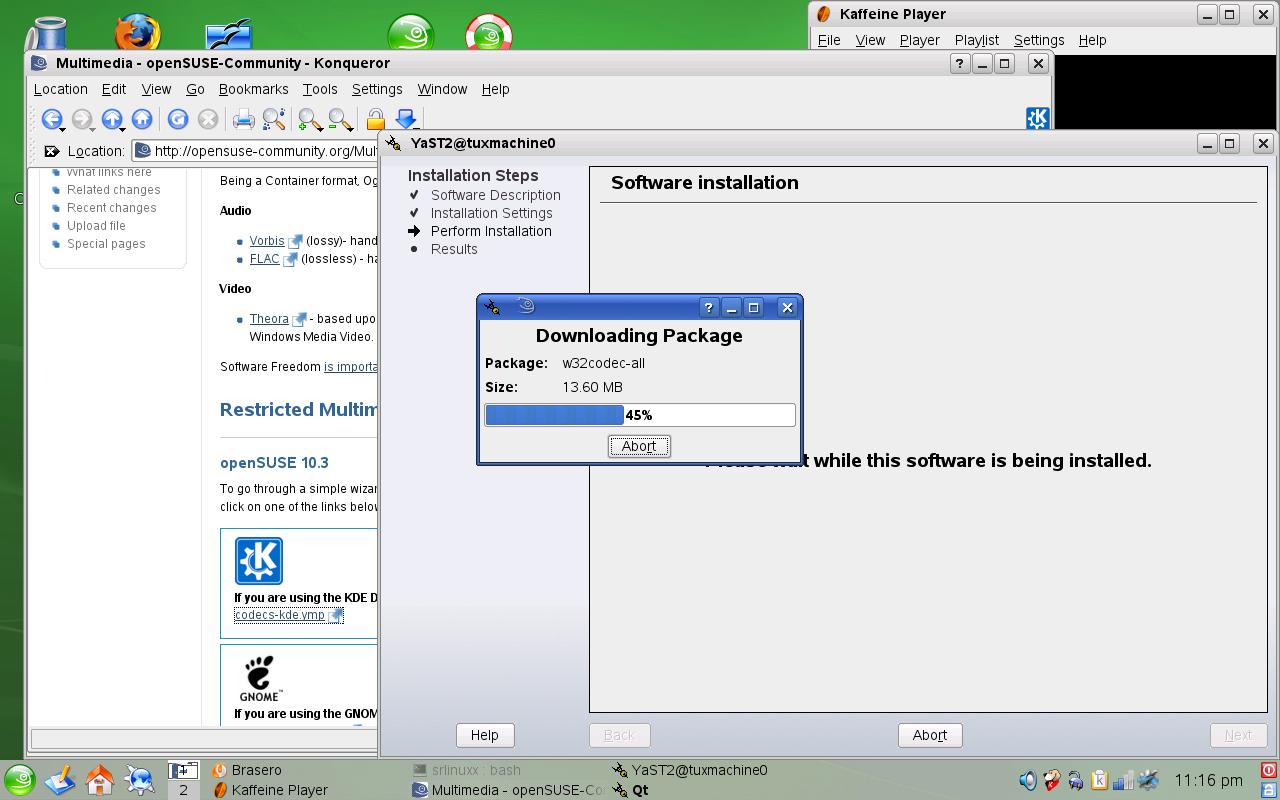Abort the w32codec-all package download
1280x800 pixels.
(639, 446)
